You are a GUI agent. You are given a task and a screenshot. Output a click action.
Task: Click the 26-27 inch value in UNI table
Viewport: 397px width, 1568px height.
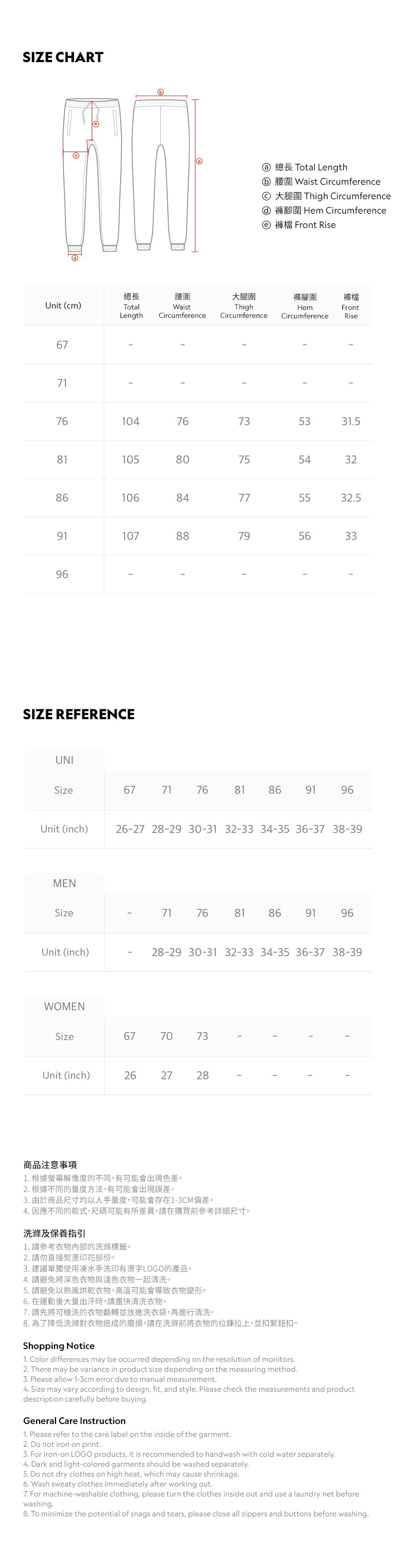pos(130,829)
